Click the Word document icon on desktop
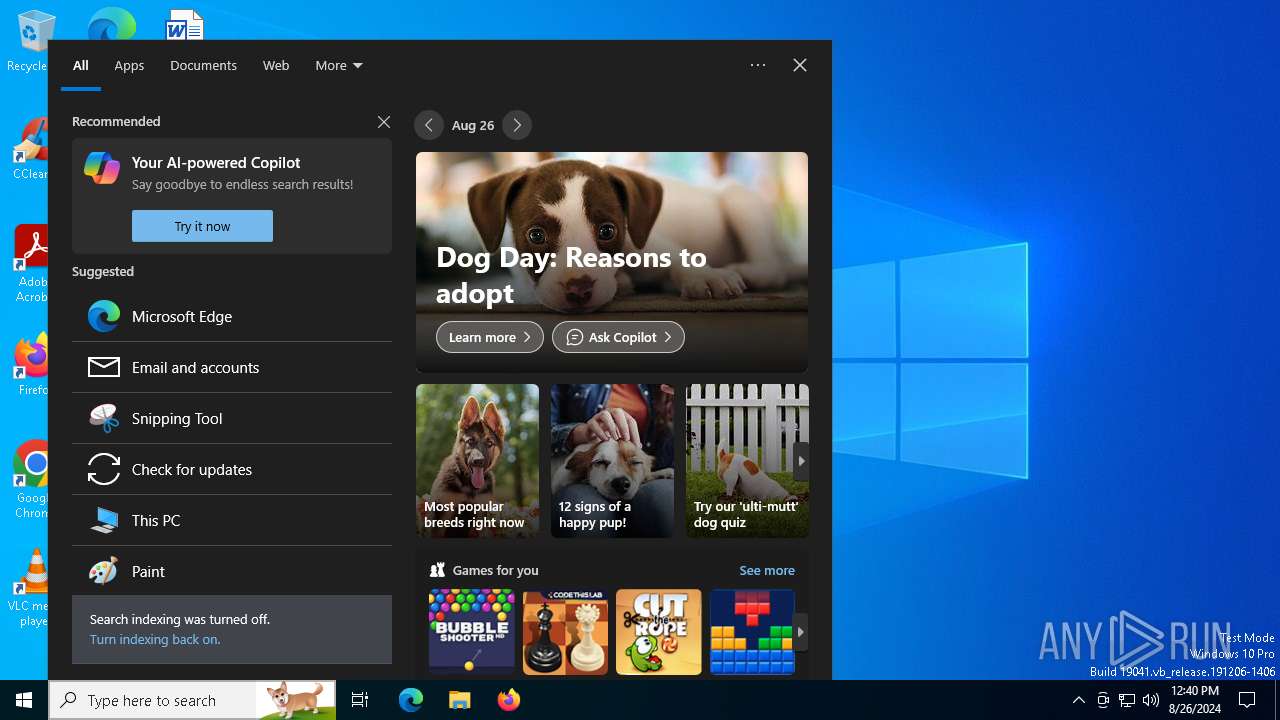The height and width of the screenshot is (720, 1280). pyautogui.click(x=184, y=24)
